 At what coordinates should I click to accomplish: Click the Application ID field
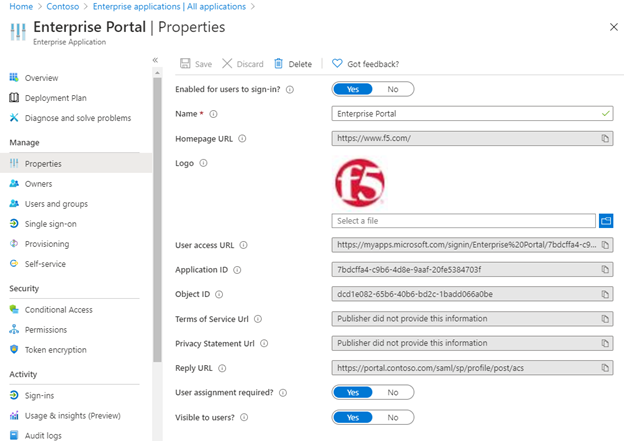(472, 269)
